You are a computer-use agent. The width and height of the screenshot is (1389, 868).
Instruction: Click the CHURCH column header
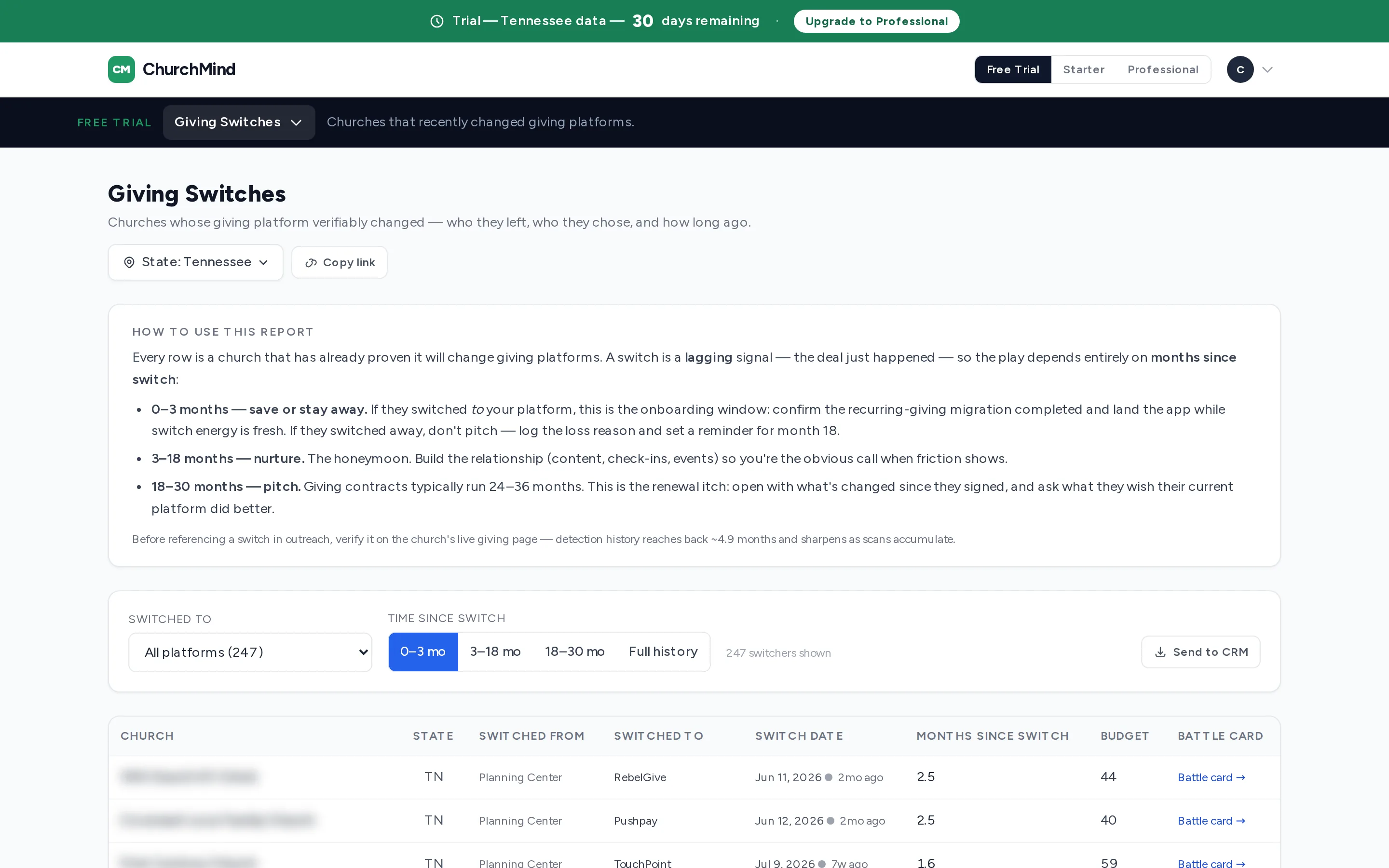click(147, 736)
